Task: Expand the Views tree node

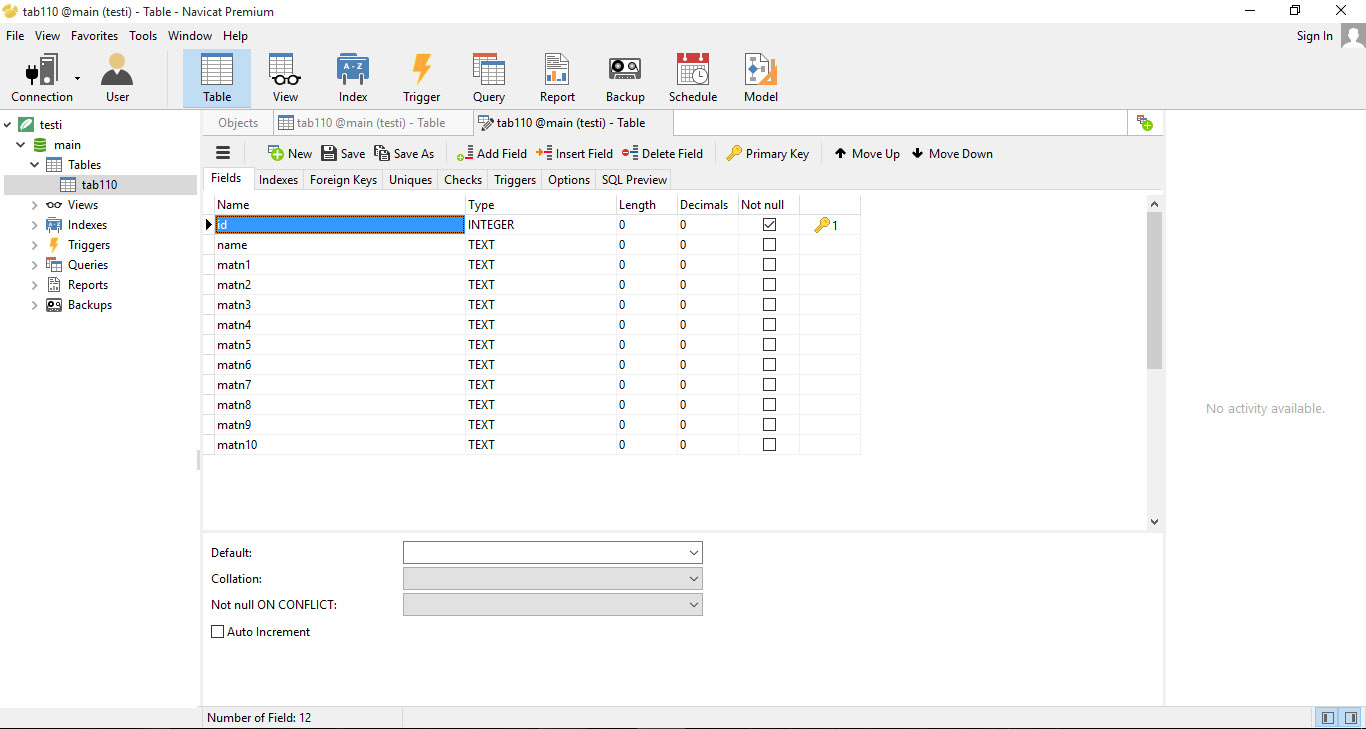Action: coord(34,205)
